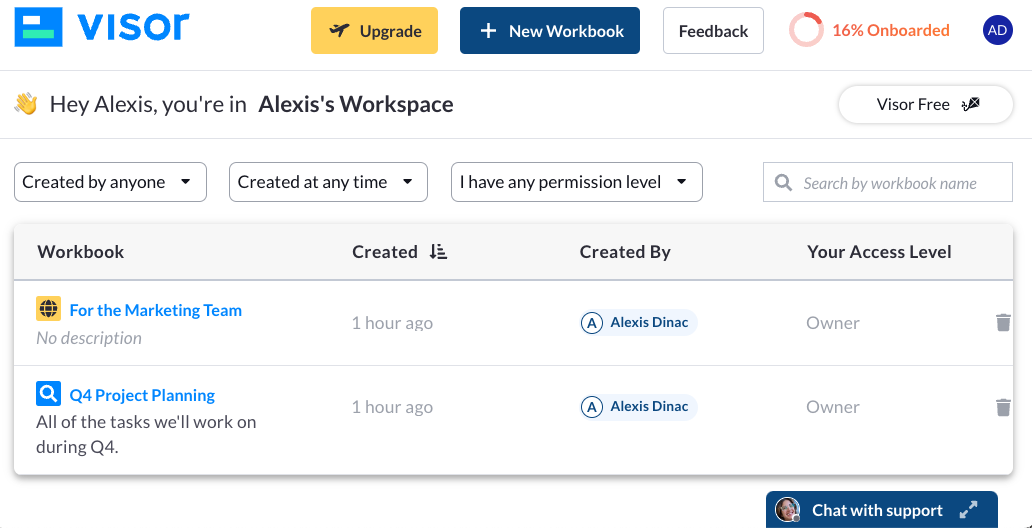This screenshot has height=528, width=1032.
Task: Click the Workbook column header
Action: tap(80, 251)
